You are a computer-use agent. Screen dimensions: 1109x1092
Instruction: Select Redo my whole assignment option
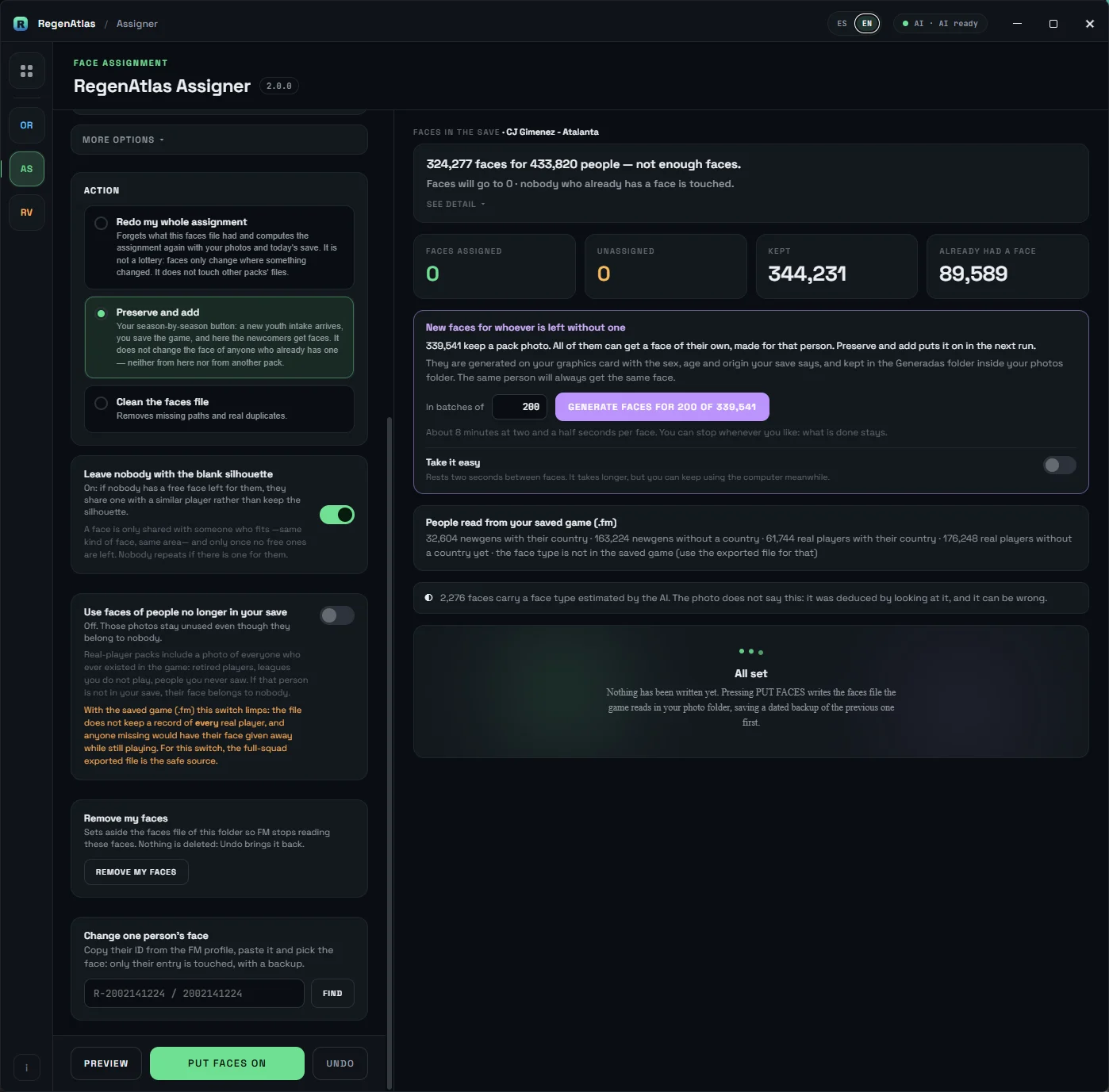pyautogui.click(x=219, y=247)
